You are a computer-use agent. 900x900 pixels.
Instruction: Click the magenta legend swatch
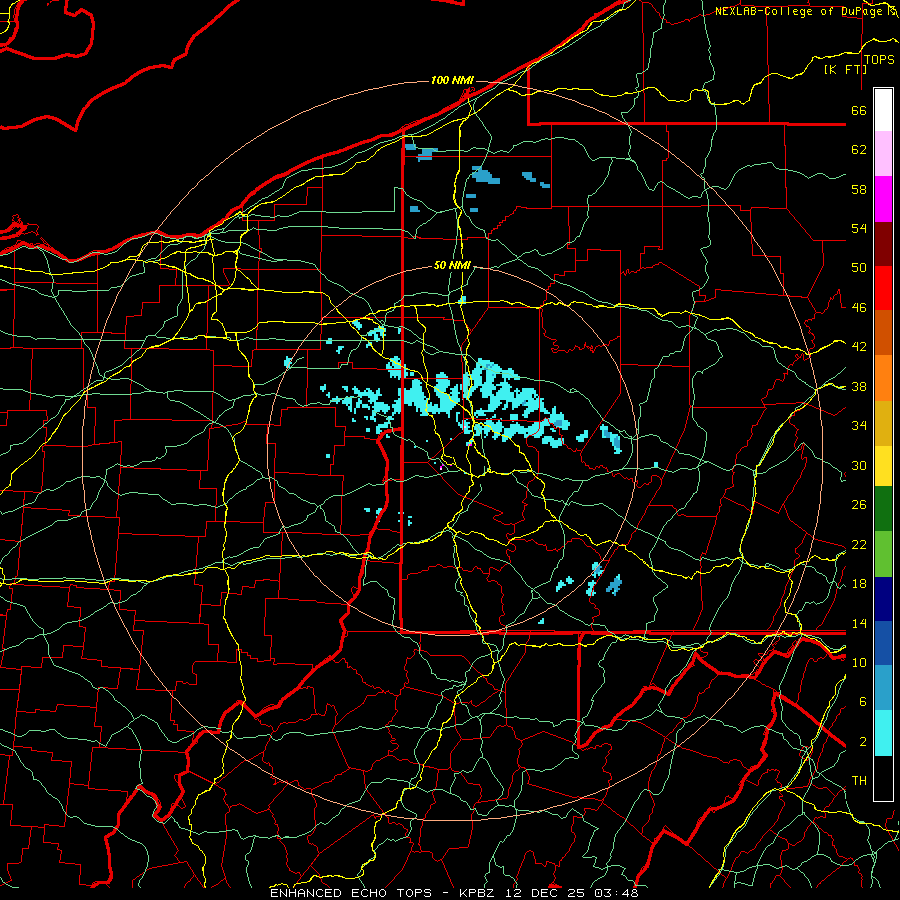(883, 199)
